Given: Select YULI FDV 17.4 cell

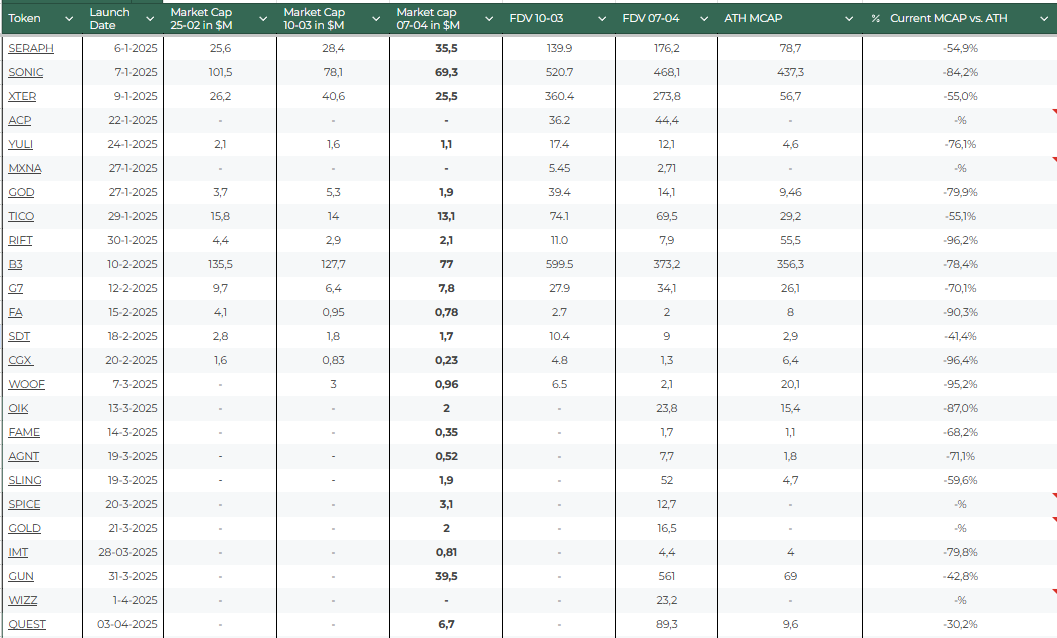Looking at the screenshot, I should coord(559,144).
